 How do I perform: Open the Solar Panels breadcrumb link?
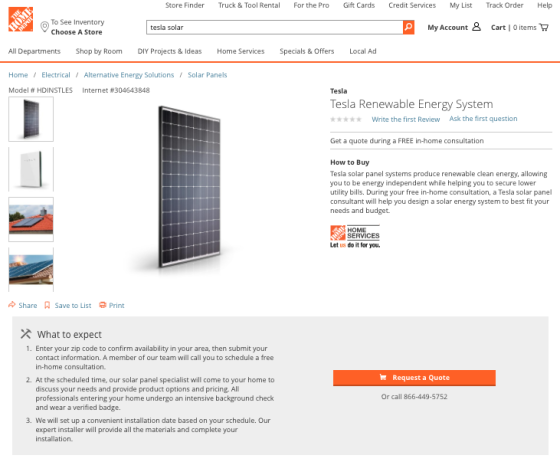[x=207, y=75]
